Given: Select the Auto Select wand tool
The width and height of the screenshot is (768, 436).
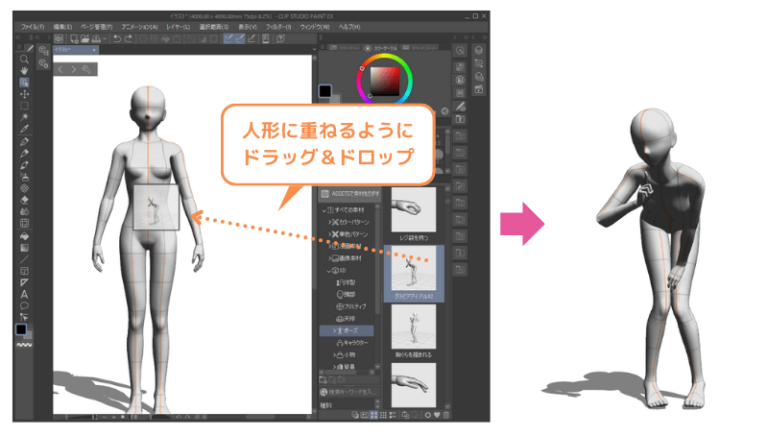Looking at the screenshot, I should click(25, 118).
